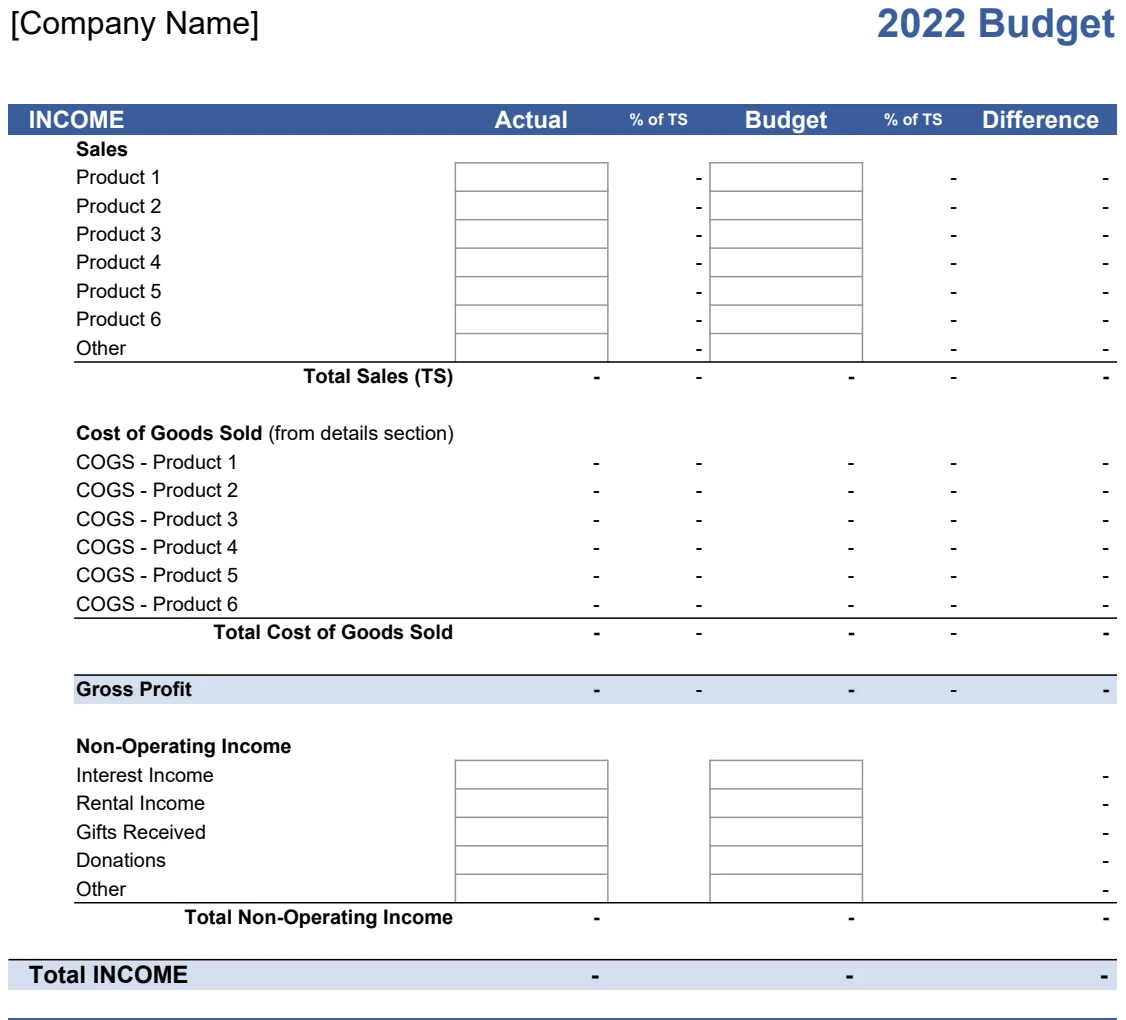Image resolution: width=1126 pixels, height=1020 pixels.
Task: Click the Actual cell for Gifts Received
Action: (x=531, y=832)
